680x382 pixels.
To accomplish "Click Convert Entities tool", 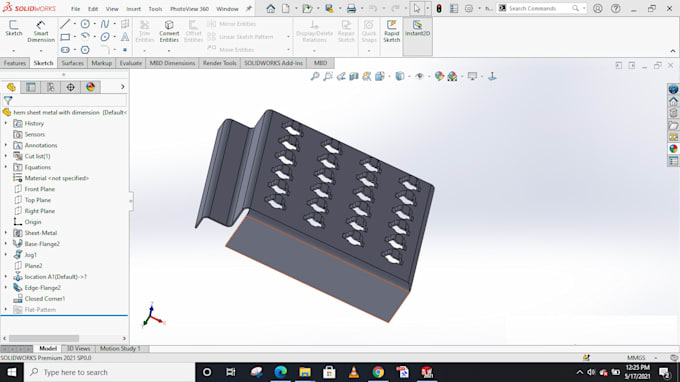I will (169, 31).
